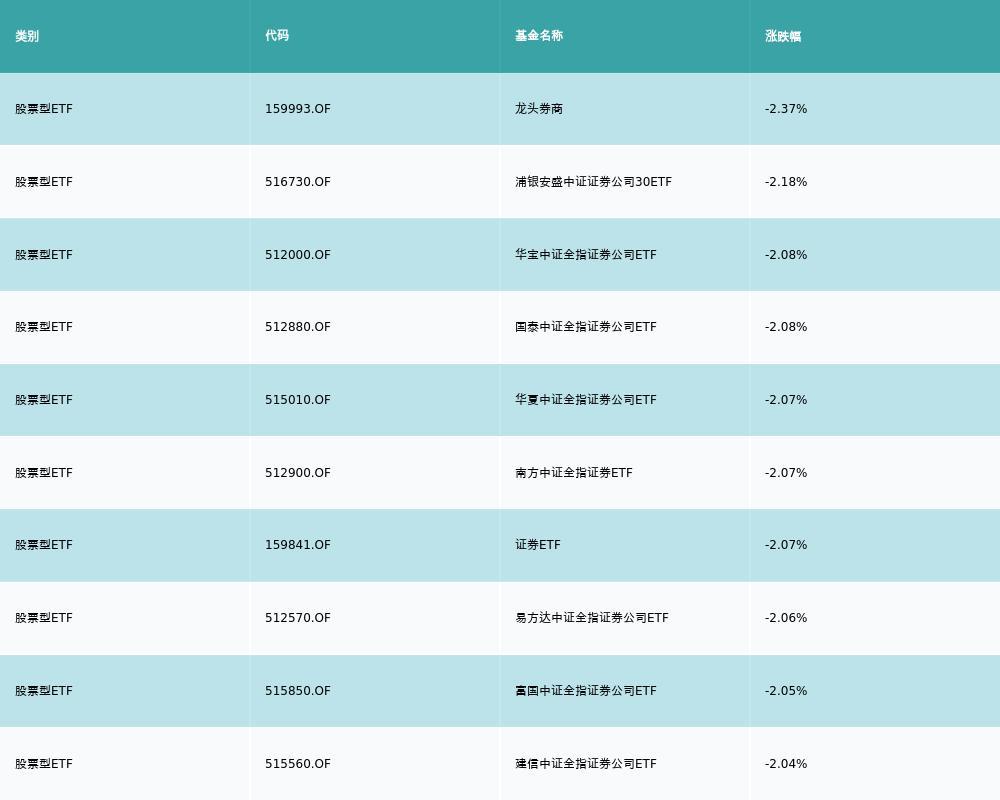Select fund code 515850.OF

[297, 691]
